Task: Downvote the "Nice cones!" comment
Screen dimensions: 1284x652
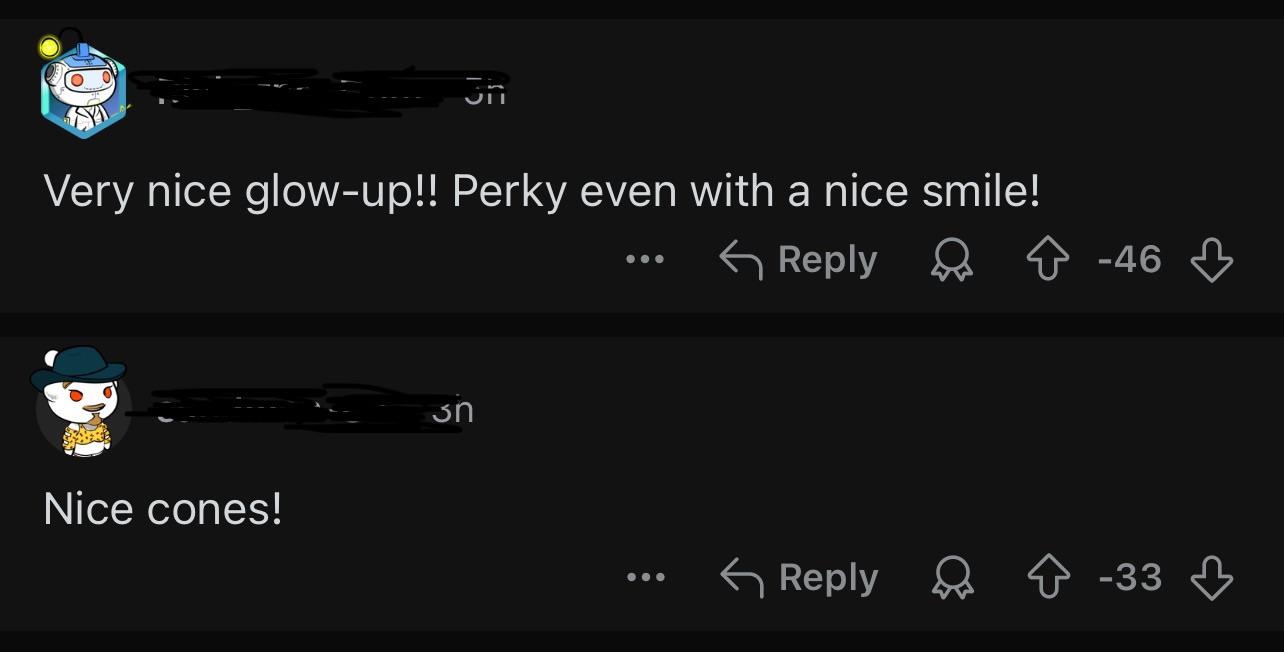Action: (1211, 578)
